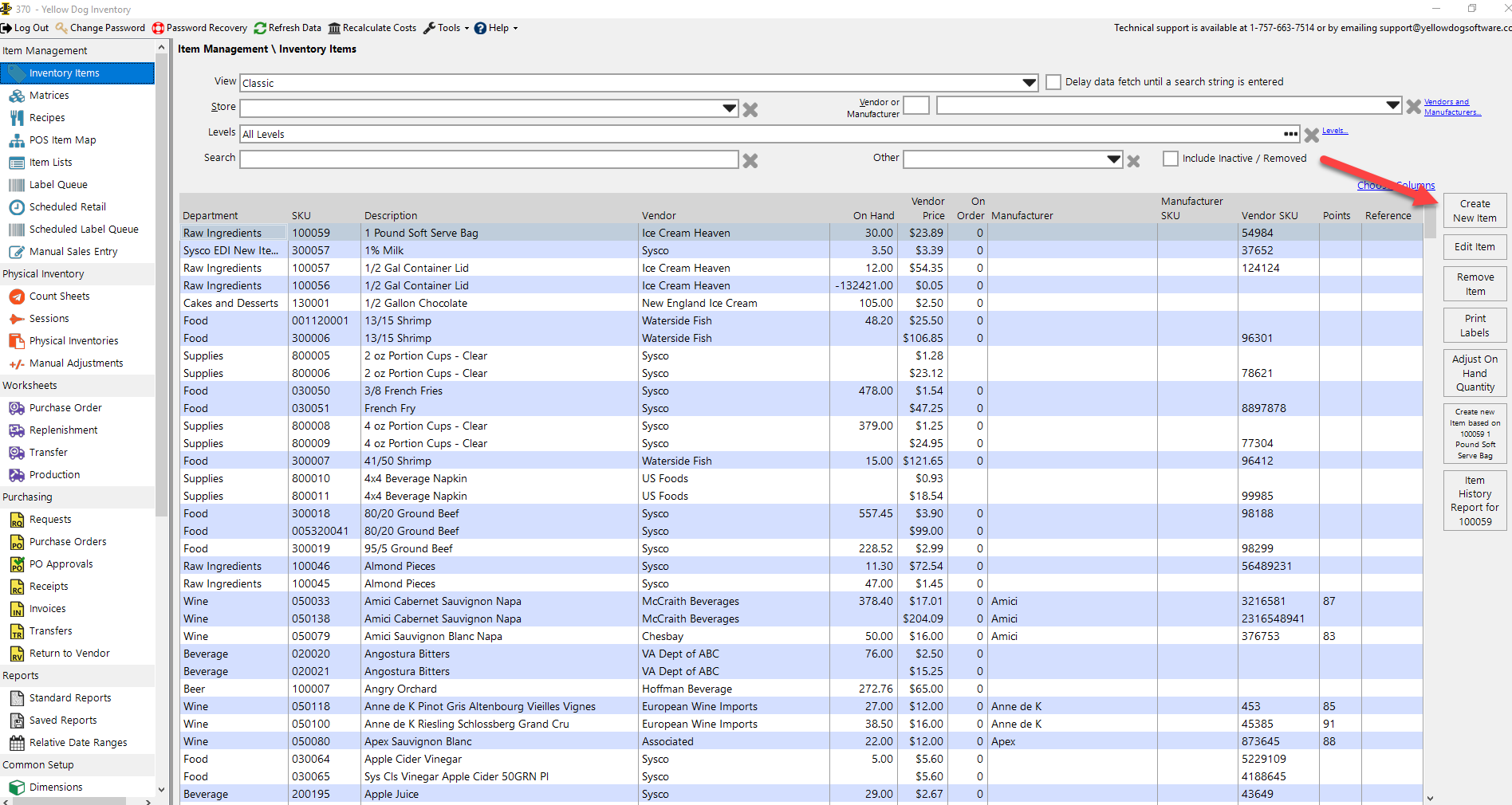Click the vendor code small input box
This screenshot has height=805, width=1512.
coord(916,105)
